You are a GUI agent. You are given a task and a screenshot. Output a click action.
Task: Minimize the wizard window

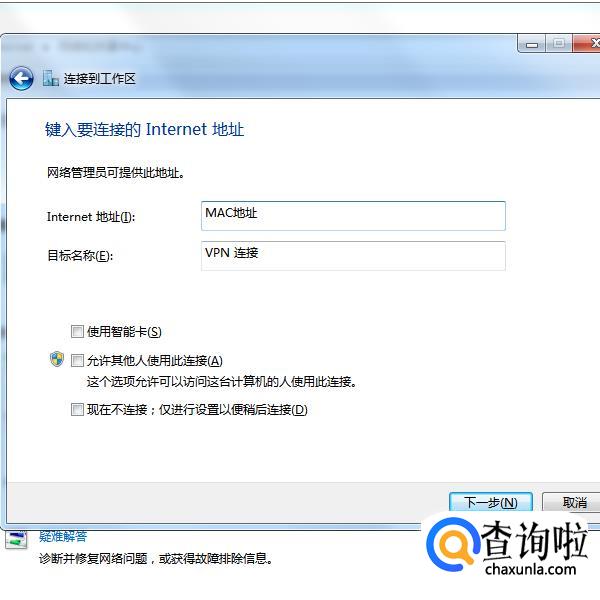coord(532,44)
